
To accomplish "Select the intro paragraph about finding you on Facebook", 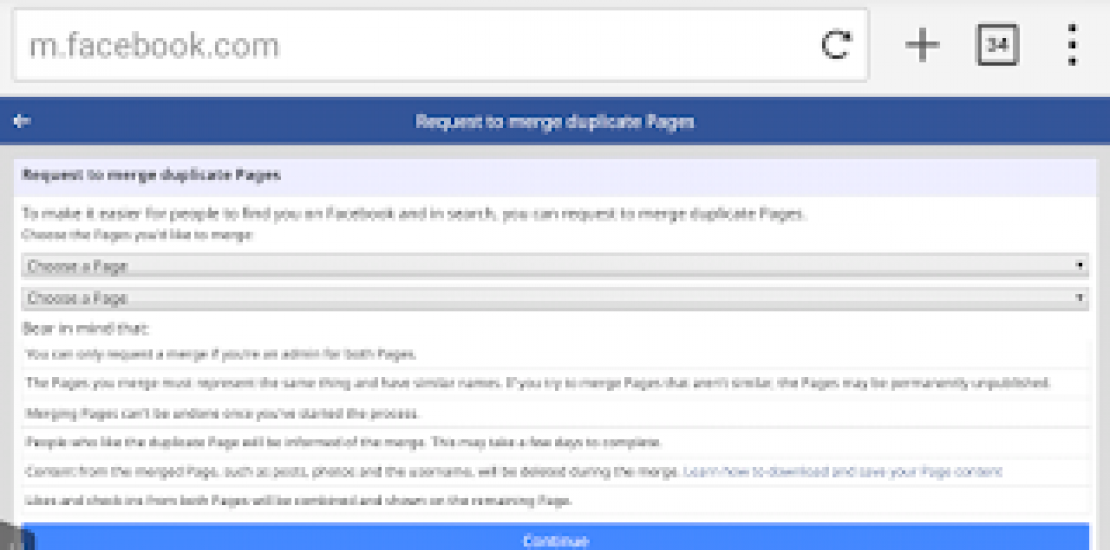I will tap(414, 213).
